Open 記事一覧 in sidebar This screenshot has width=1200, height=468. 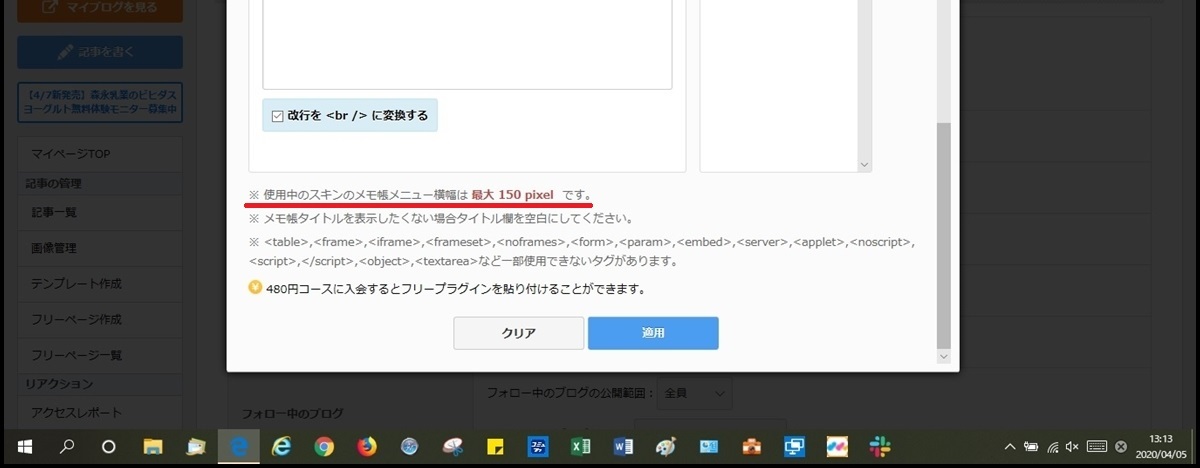(x=100, y=212)
